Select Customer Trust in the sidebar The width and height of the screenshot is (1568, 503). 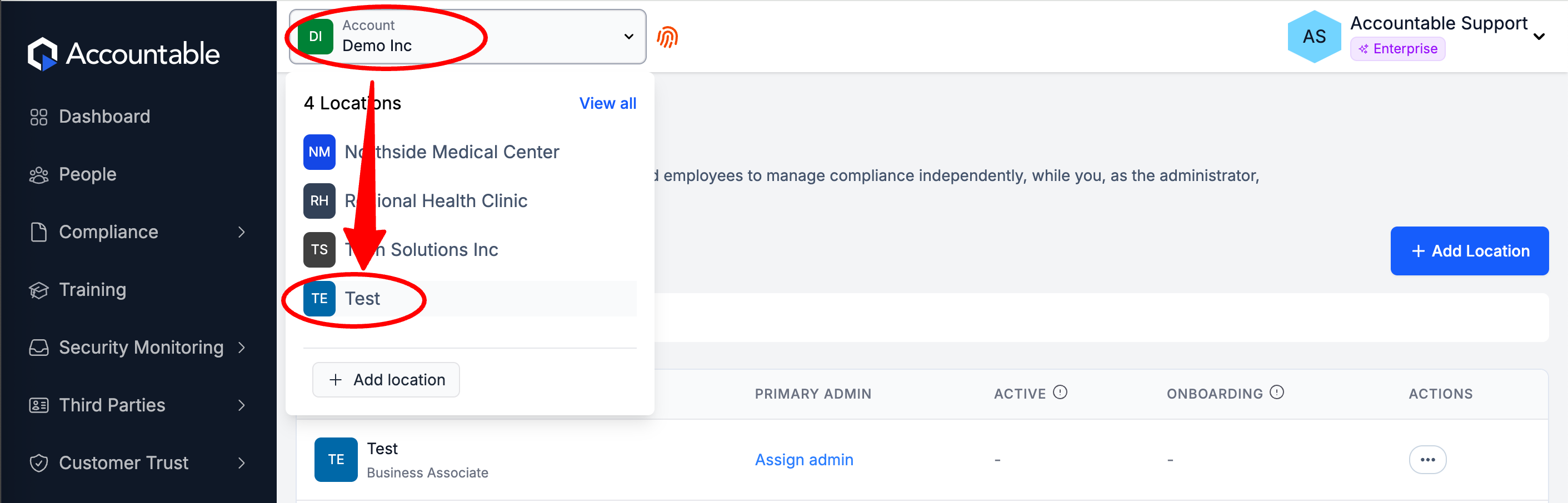pos(123,463)
